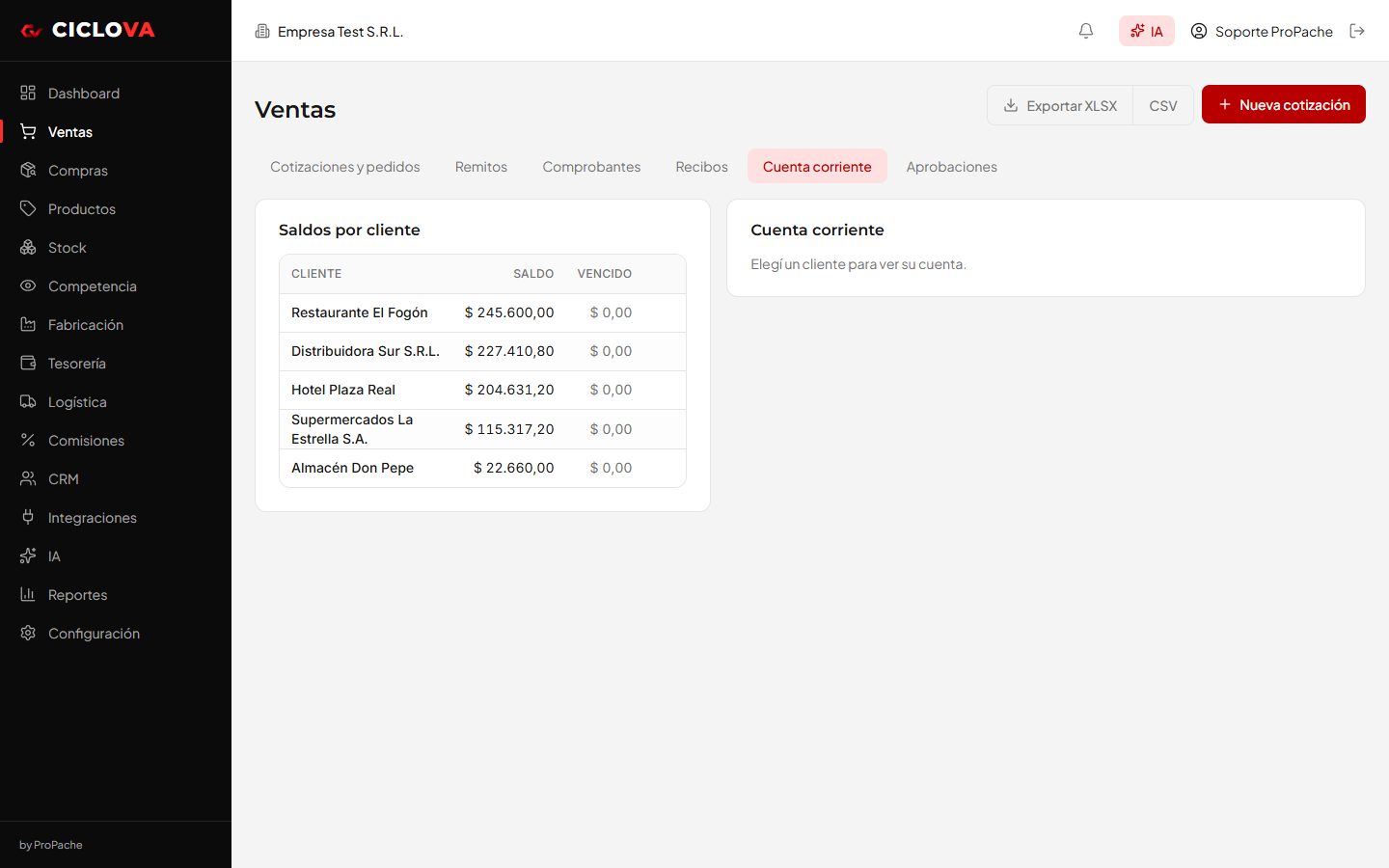Viewport: 1389px width, 868px height.
Task: Select client Restaurante El Fogón
Action: pyautogui.click(x=482, y=312)
